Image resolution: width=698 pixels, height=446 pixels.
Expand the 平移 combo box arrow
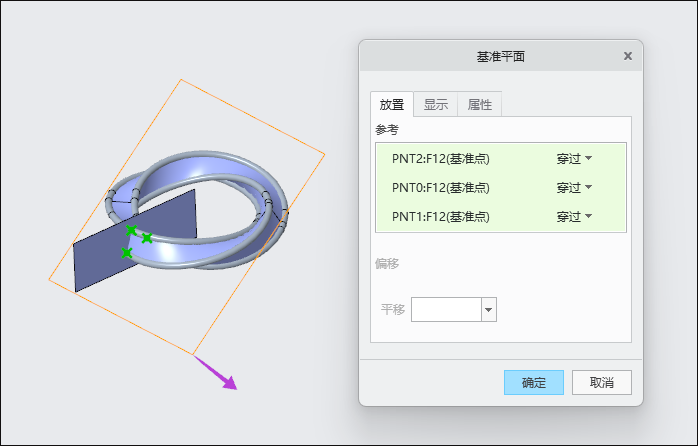(489, 309)
